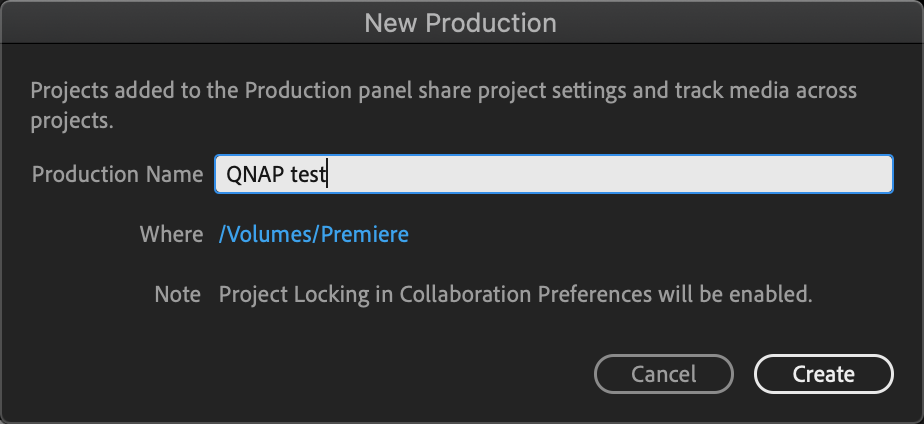The width and height of the screenshot is (924, 424).
Task: Click the Project Locking note text
Action: click(515, 295)
